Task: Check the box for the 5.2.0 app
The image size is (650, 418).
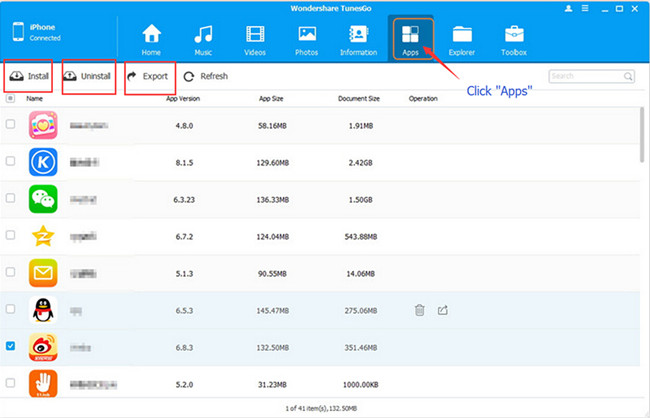Action: point(10,382)
